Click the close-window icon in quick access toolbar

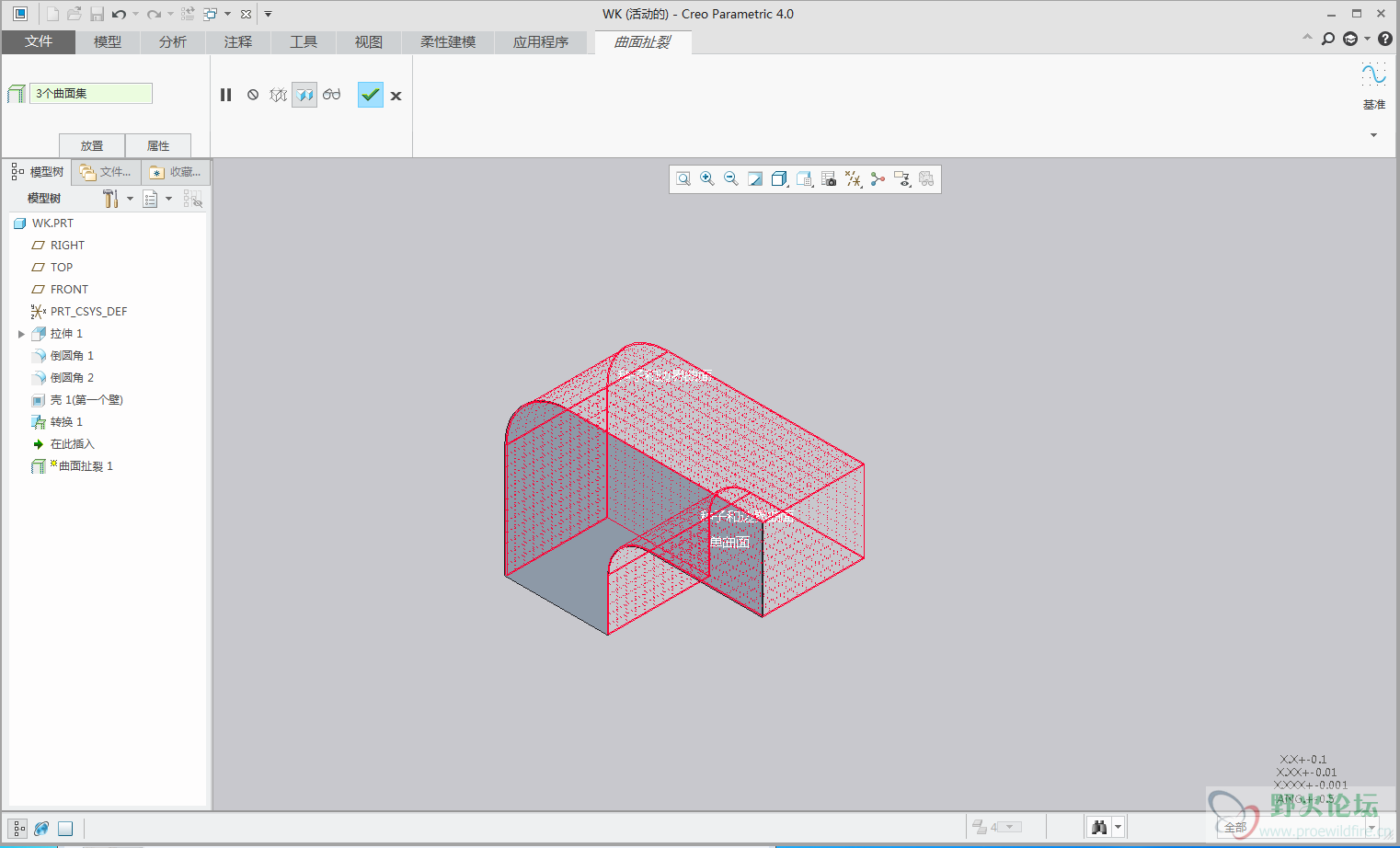click(246, 14)
